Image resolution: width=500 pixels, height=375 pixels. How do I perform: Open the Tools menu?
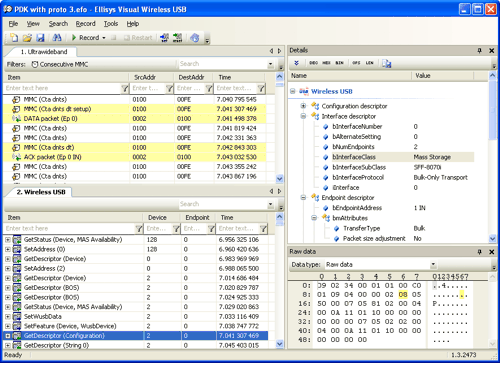point(111,24)
